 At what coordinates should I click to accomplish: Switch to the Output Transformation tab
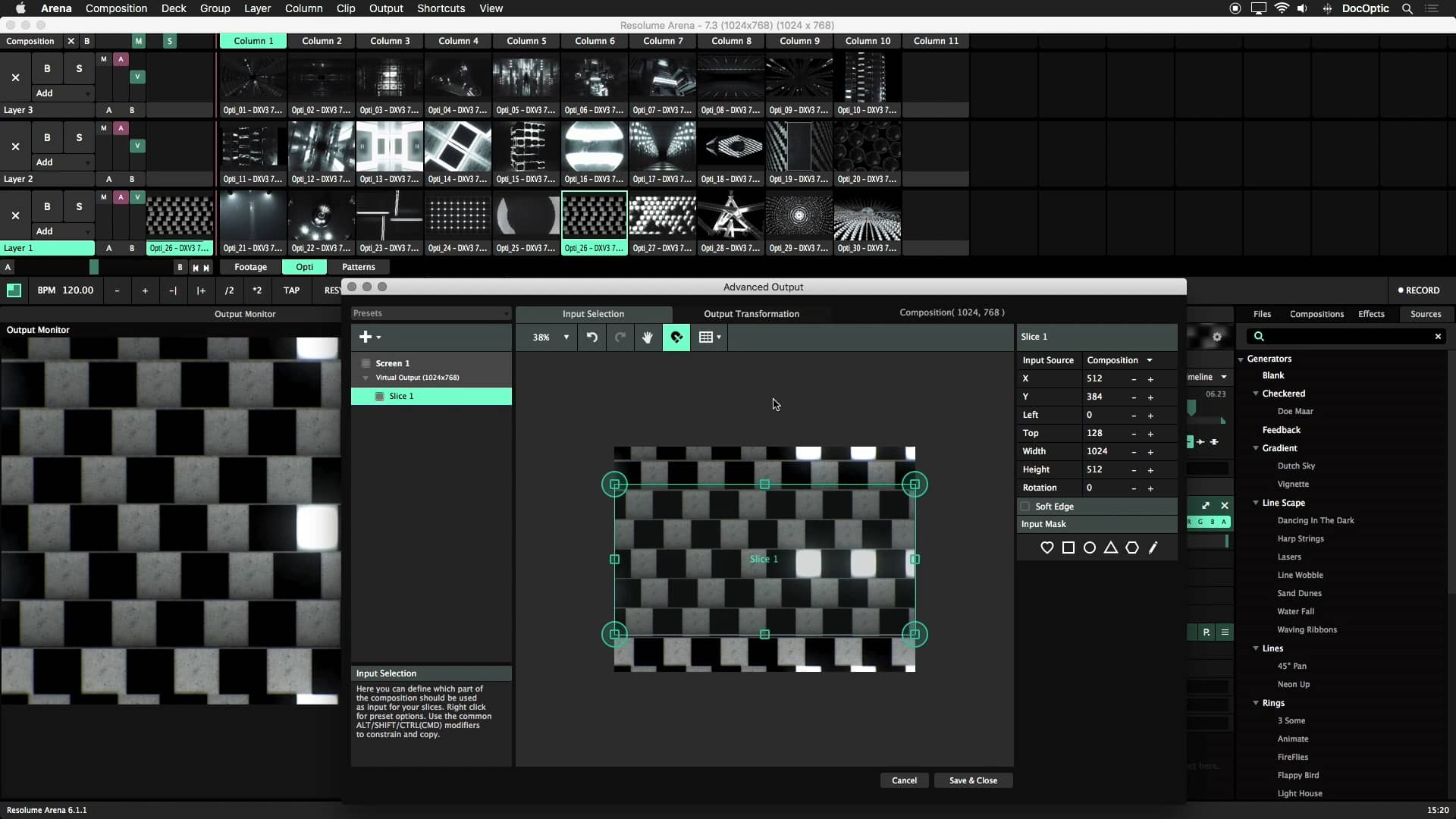(752, 313)
